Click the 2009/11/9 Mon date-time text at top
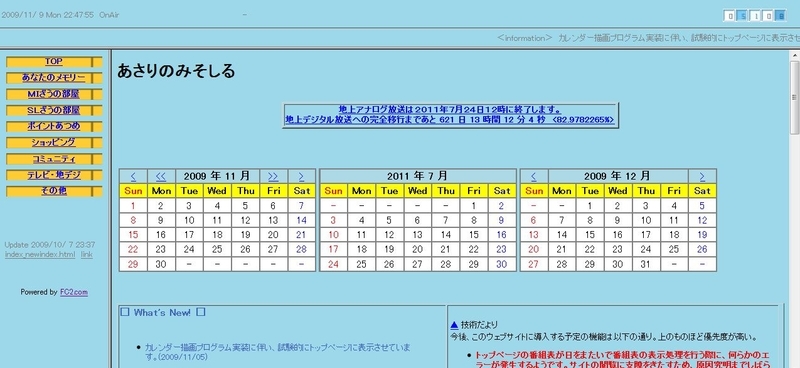The width and height of the screenshot is (800, 368). pyautogui.click(x=47, y=15)
